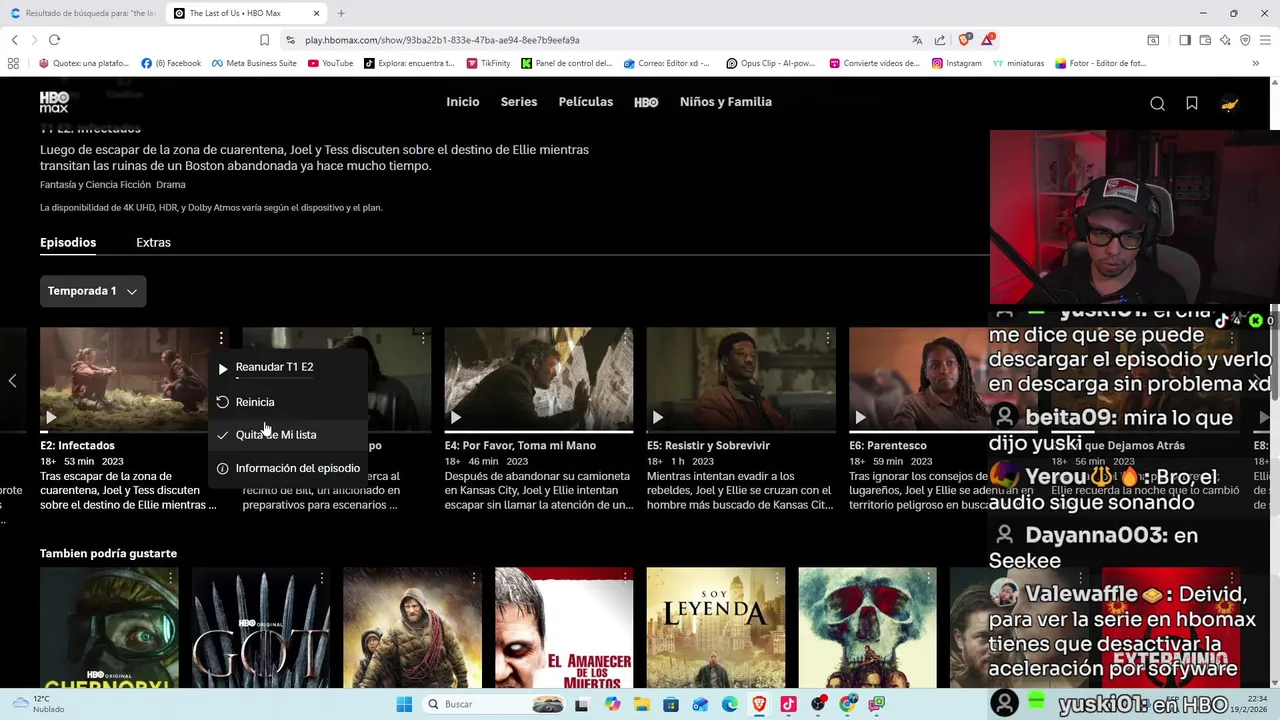Open Brave Rewards triangle icon
Image resolution: width=1280 pixels, height=720 pixels.
click(x=987, y=40)
